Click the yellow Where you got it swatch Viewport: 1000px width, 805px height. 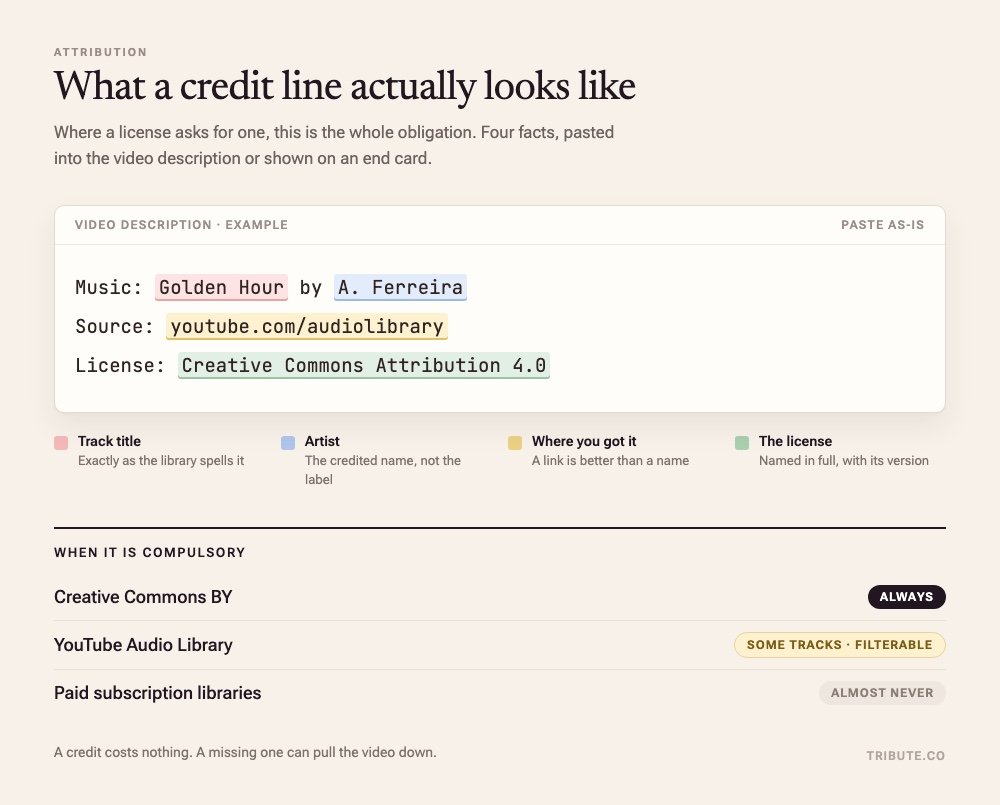(x=515, y=443)
